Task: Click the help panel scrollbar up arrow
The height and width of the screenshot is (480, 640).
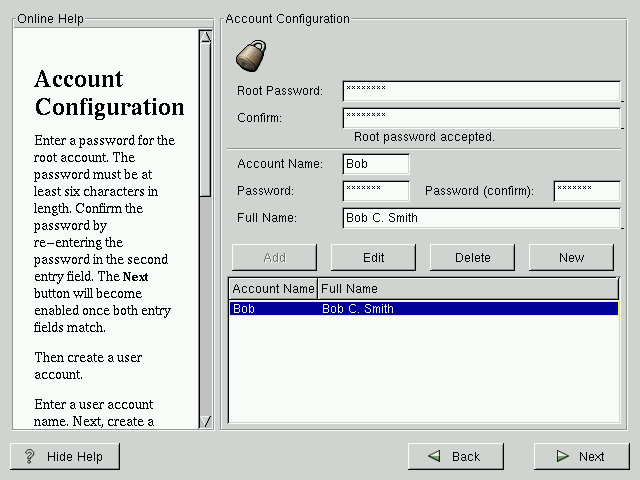Action: click(x=206, y=38)
